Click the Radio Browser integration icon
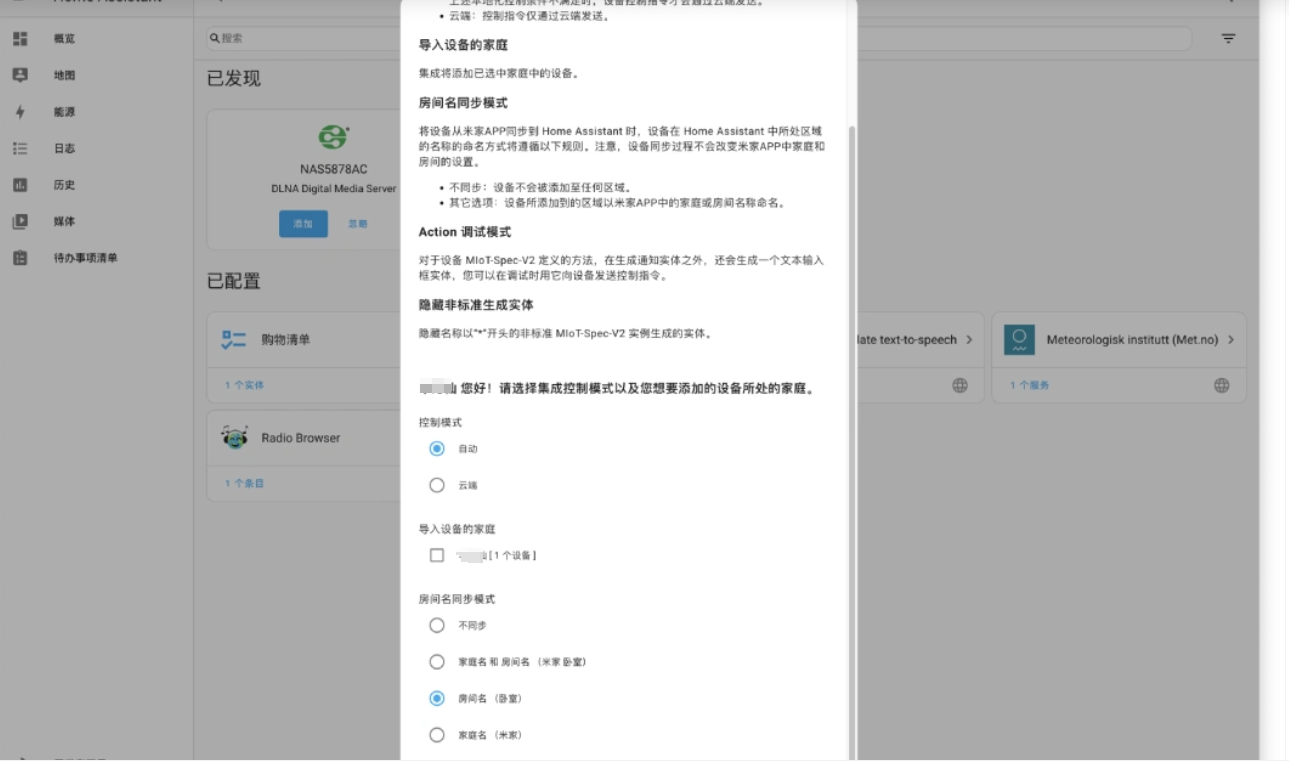 point(234,438)
